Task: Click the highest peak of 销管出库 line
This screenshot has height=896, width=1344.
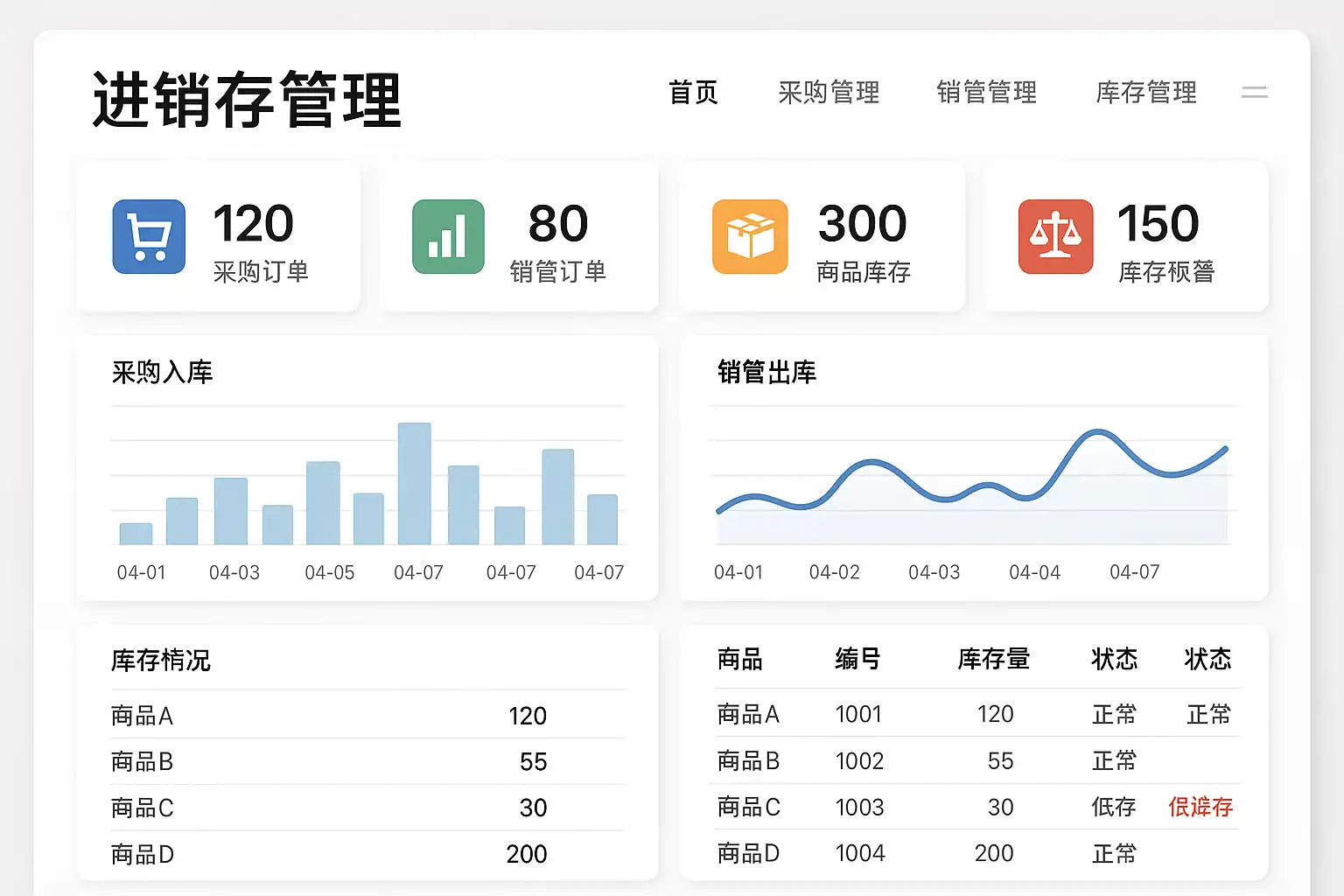Action: (x=1096, y=432)
